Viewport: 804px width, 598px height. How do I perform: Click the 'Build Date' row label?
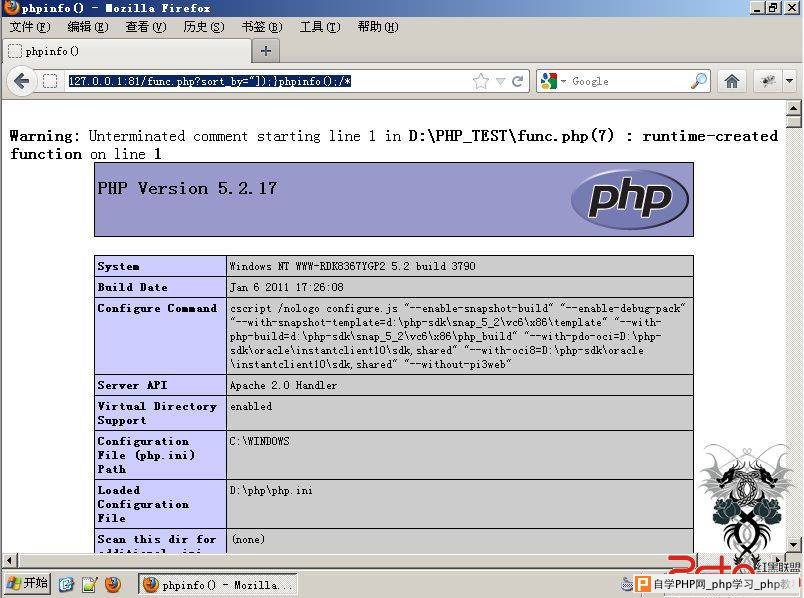click(132, 287)
